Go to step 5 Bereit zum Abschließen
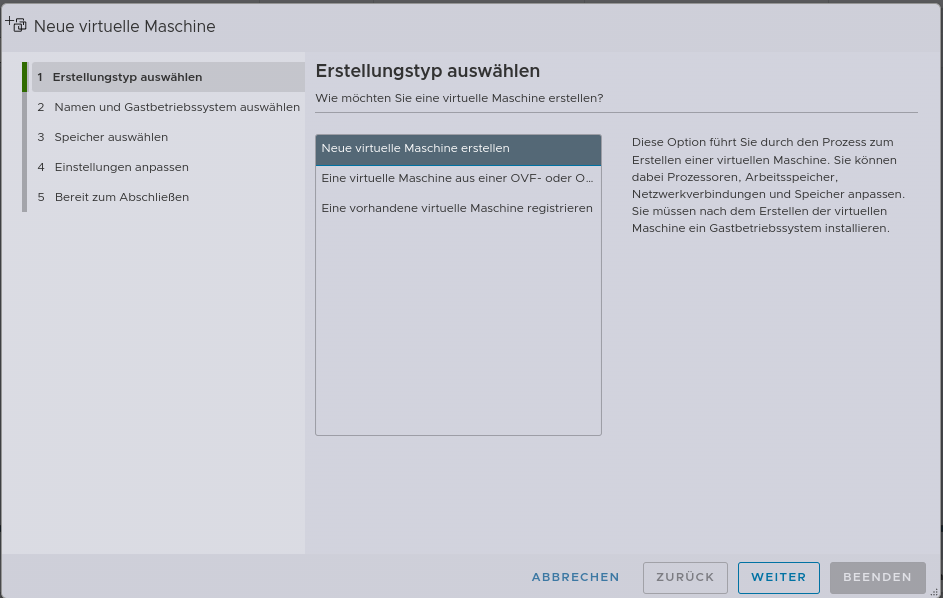Image resolution: width=943 pixels, height=598 pixels. [120, 197]
